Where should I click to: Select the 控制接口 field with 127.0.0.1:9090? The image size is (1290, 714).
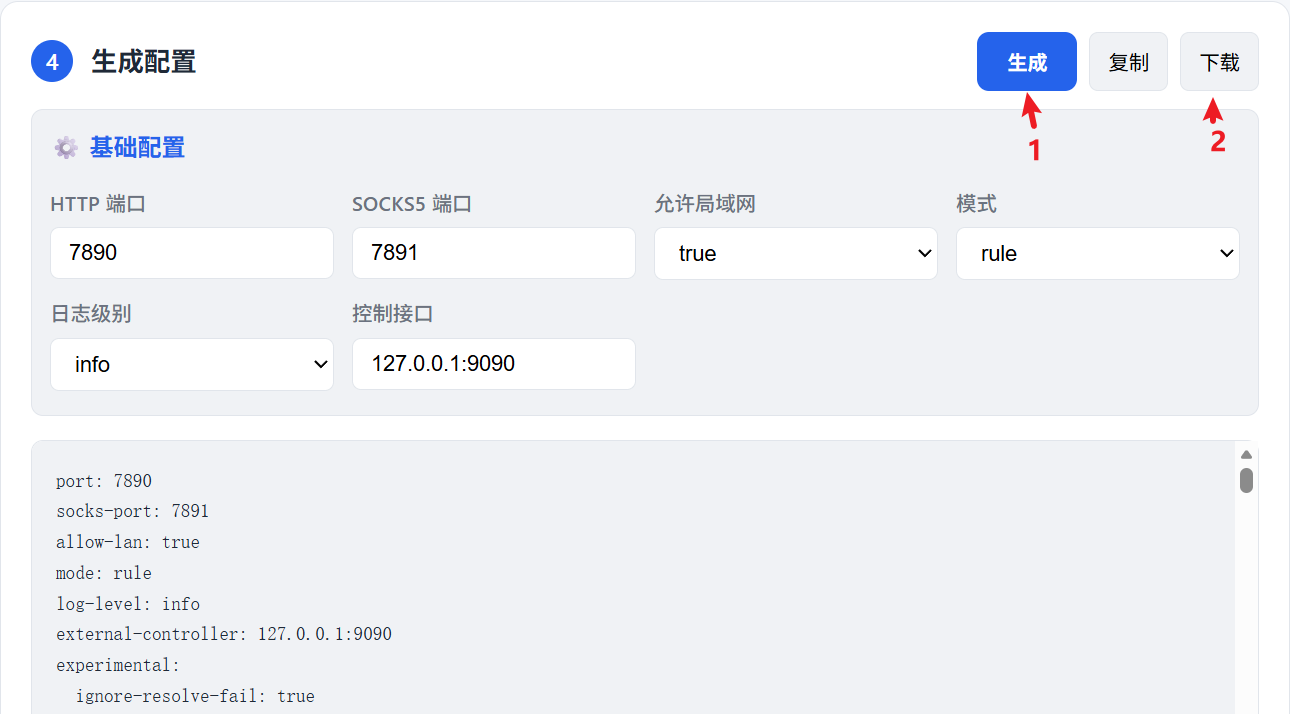click(493, 364)
